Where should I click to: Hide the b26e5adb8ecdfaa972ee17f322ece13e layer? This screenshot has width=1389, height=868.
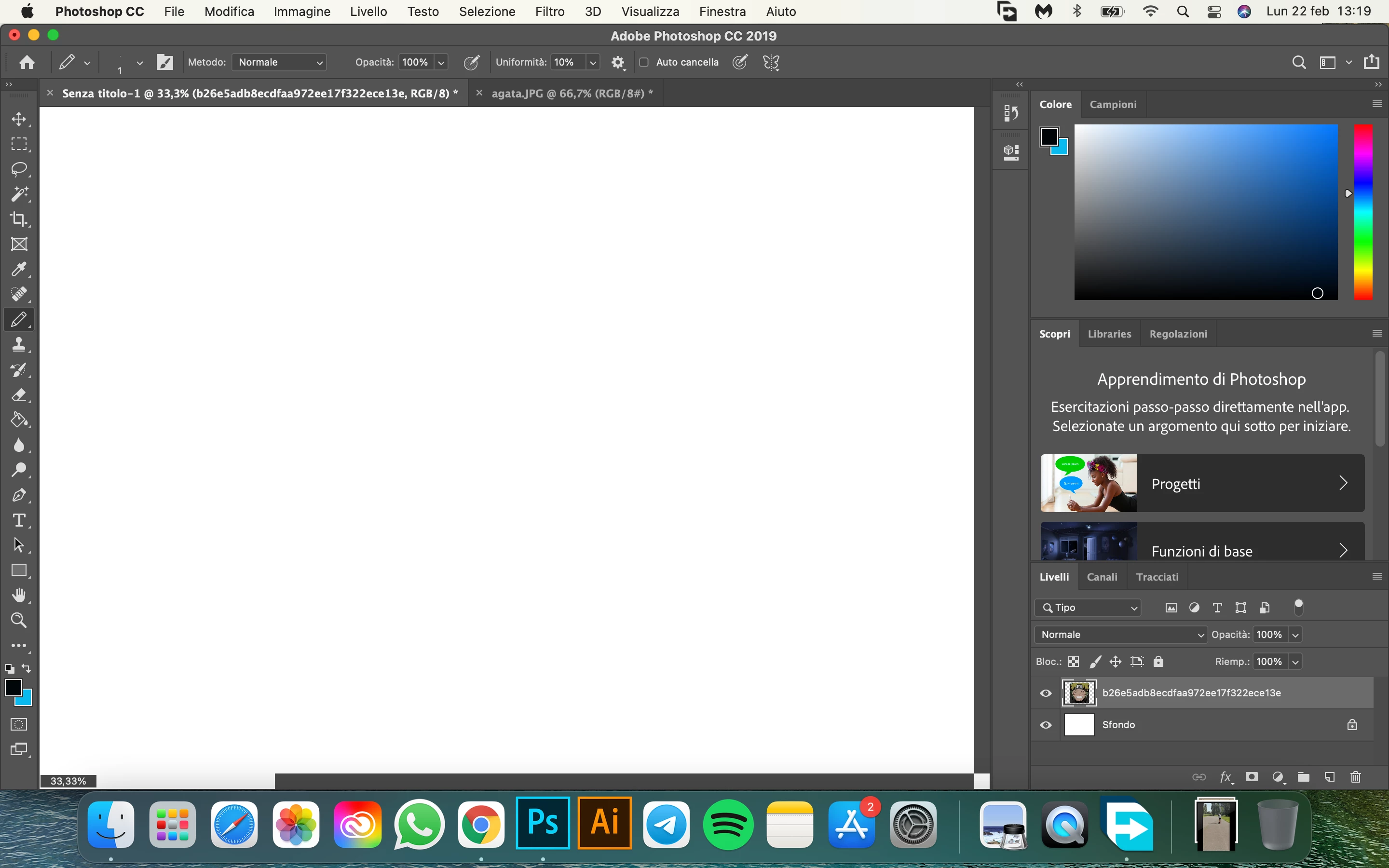pyautogui.click(x=1046, y=693)
